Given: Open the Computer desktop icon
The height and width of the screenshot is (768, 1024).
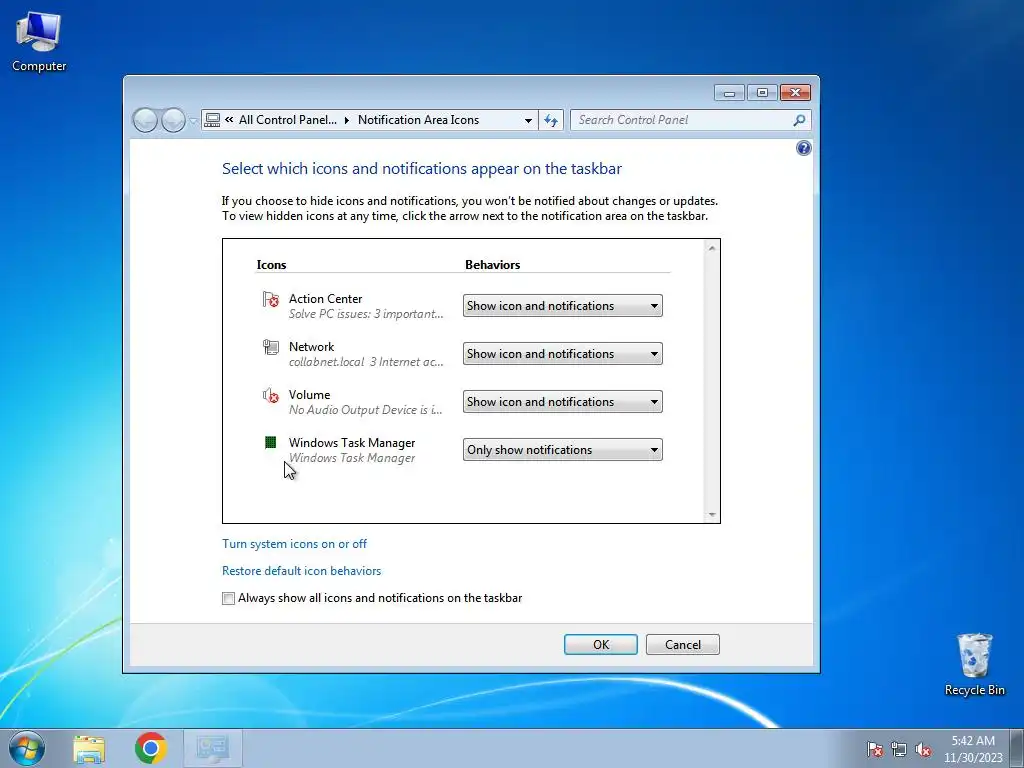Looking at the screenshot, I should [x=39, y=42].
